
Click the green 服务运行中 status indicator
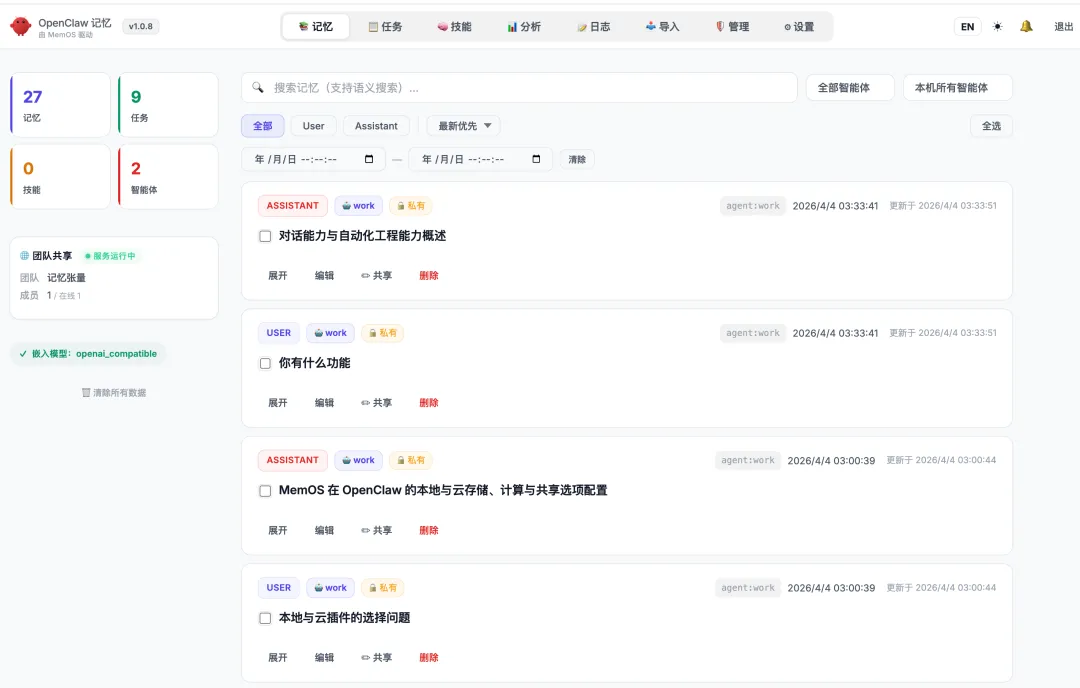[110, 256]
